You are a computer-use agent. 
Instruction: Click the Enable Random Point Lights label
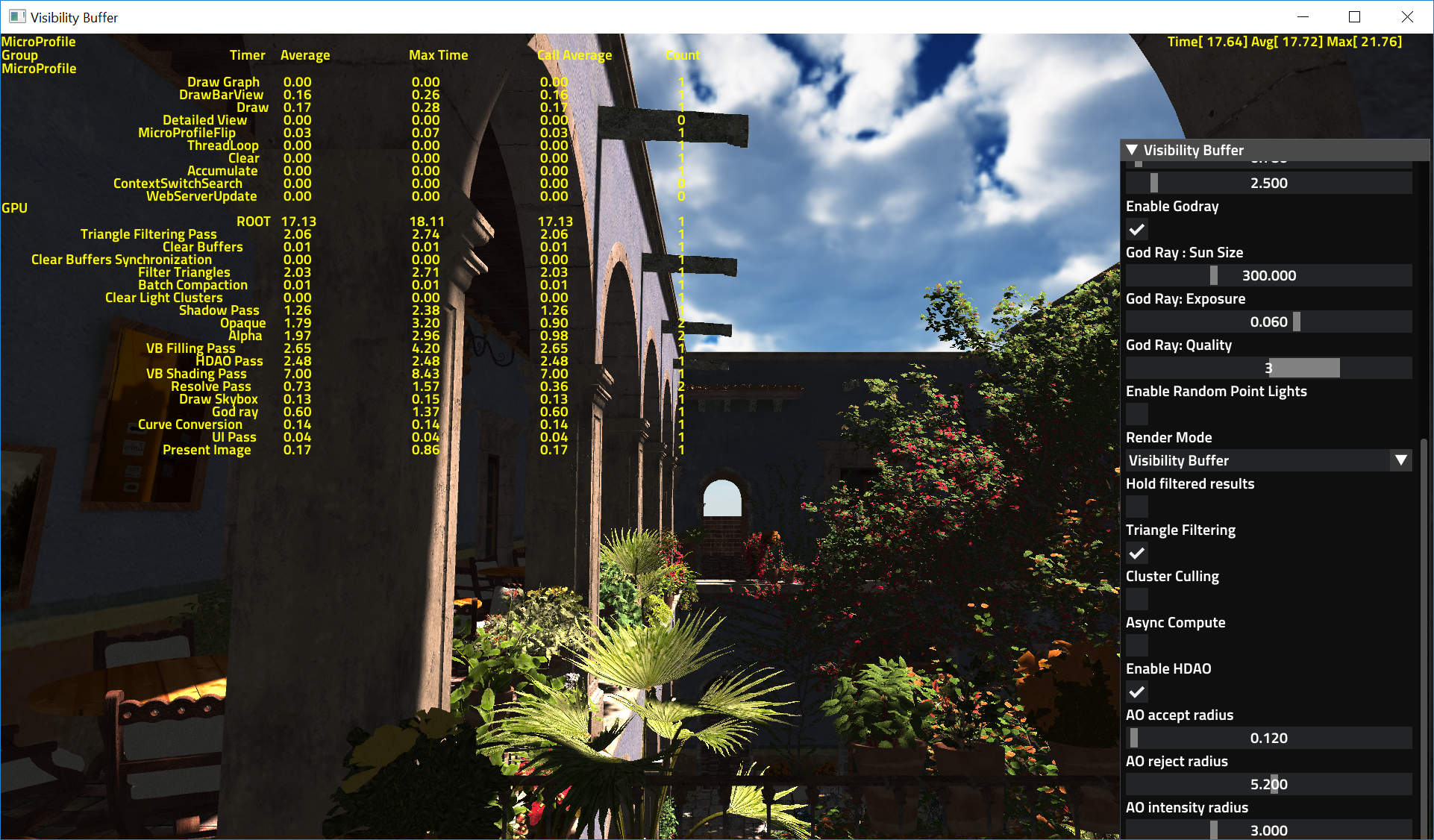coord(1212,391)
